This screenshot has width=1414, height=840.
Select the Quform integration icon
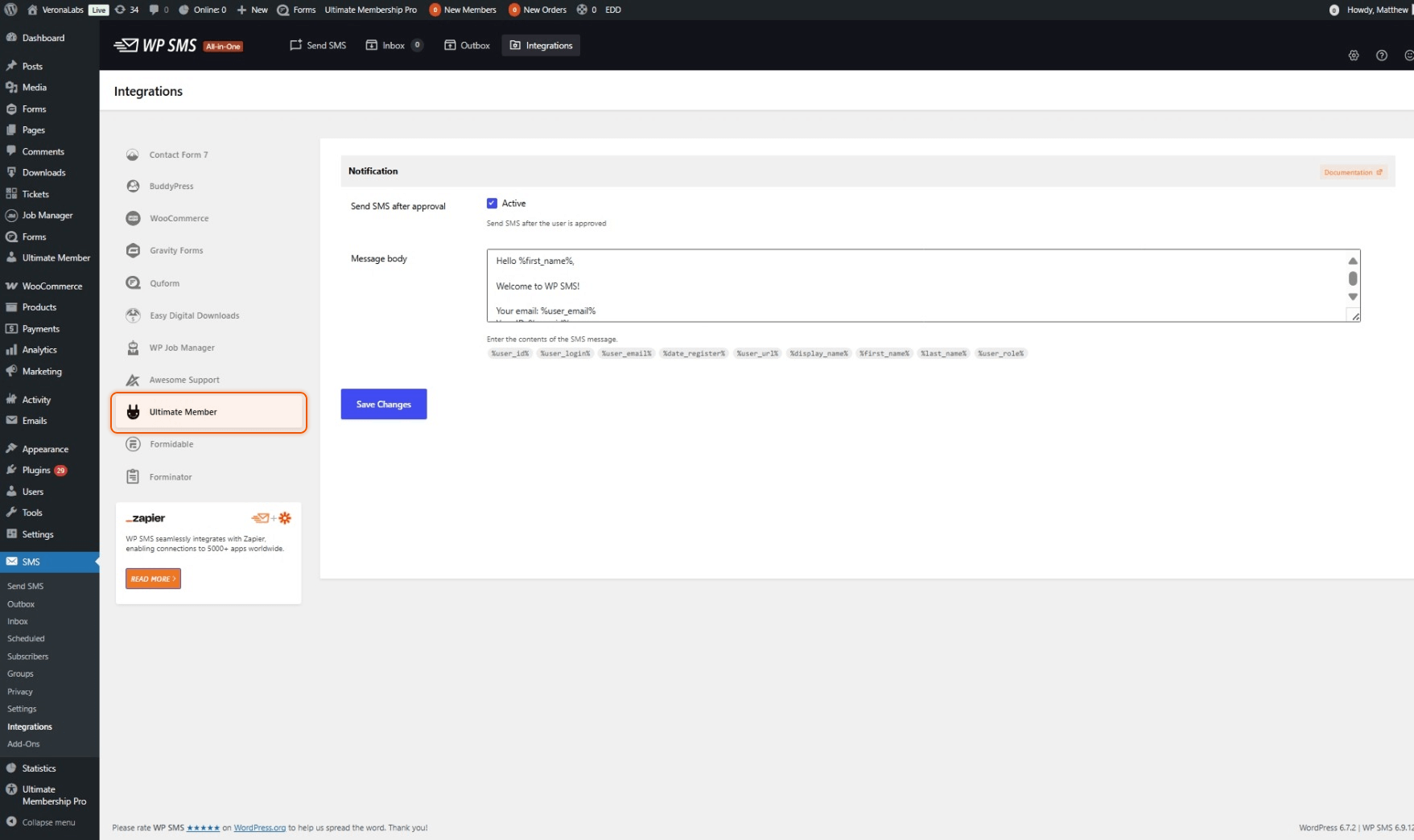coord(133,283)
